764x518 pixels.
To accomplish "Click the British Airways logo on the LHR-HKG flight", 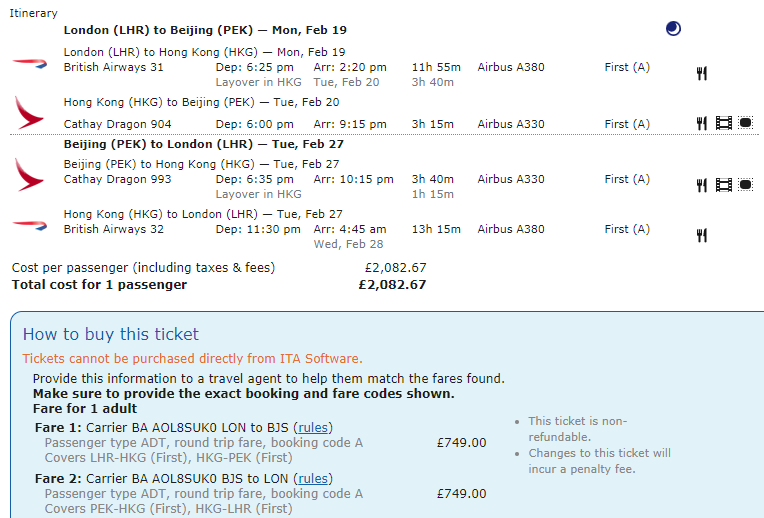I will tap(29, 62).
